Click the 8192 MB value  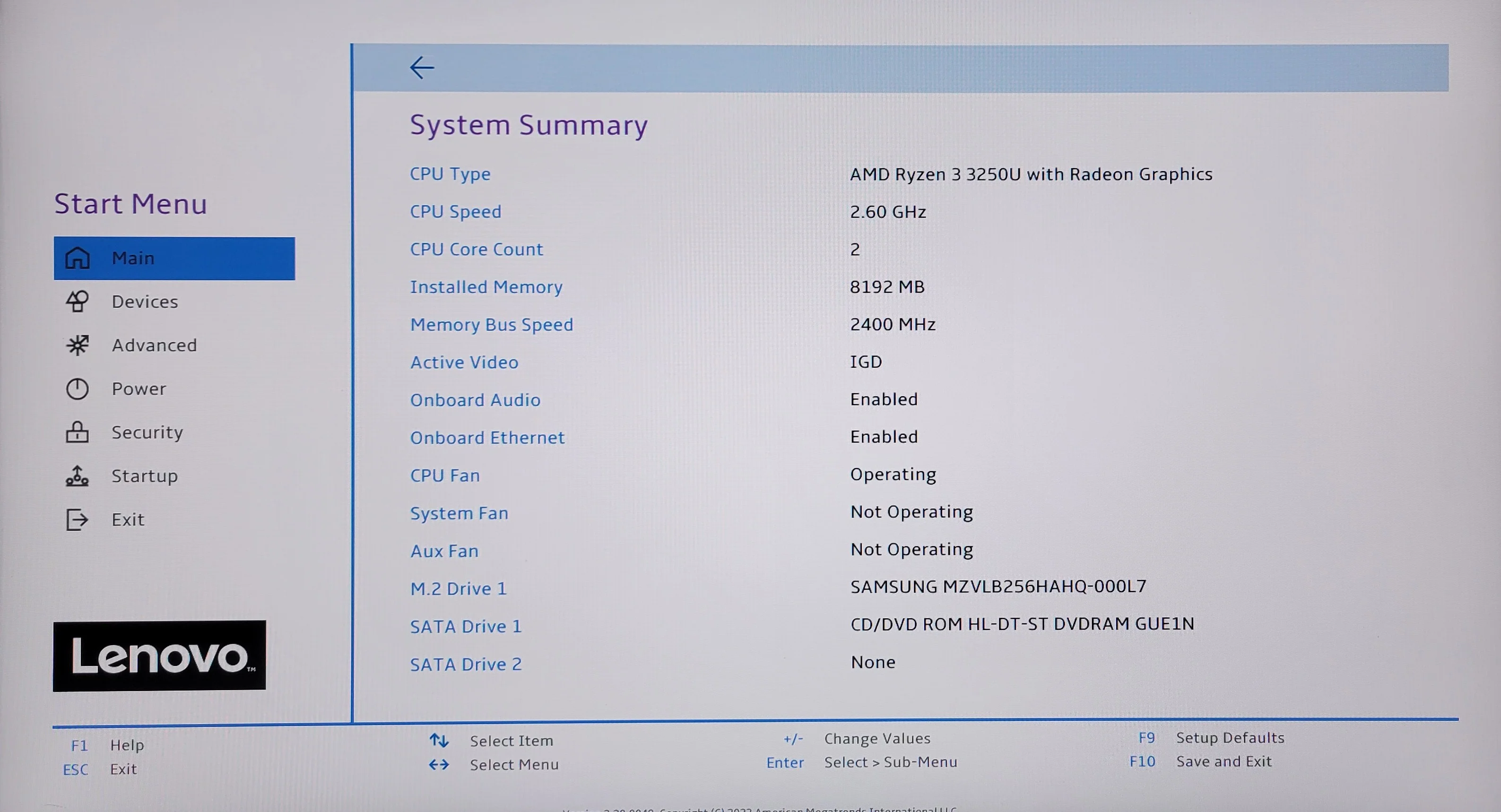coord(887,287)
